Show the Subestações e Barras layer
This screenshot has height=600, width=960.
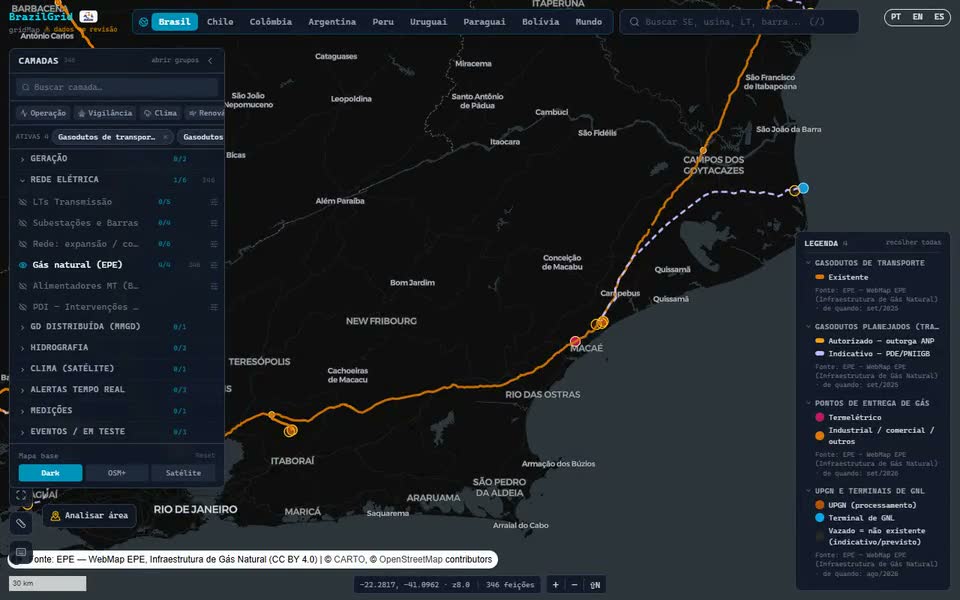click(23, 223)
